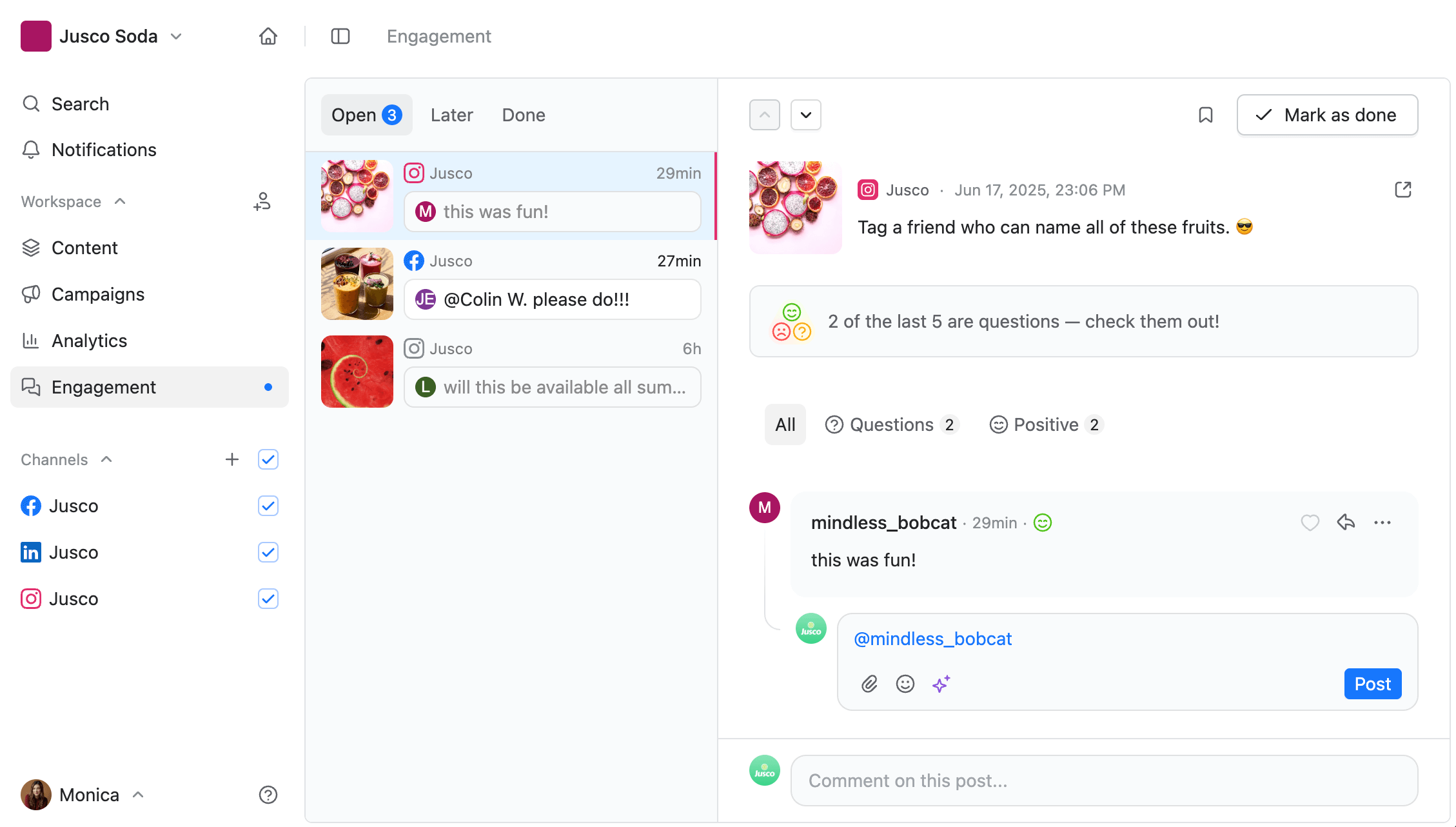Collapse the Workspace section
The height and width of the screenshot is (827, 1456).
(119, 201)
